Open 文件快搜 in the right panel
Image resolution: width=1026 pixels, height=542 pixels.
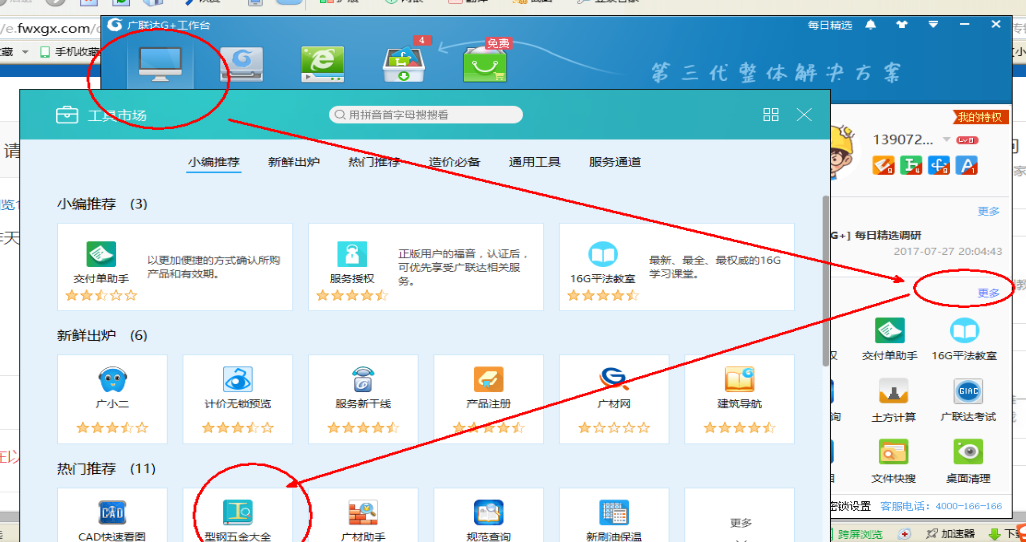tap(893, 461)
